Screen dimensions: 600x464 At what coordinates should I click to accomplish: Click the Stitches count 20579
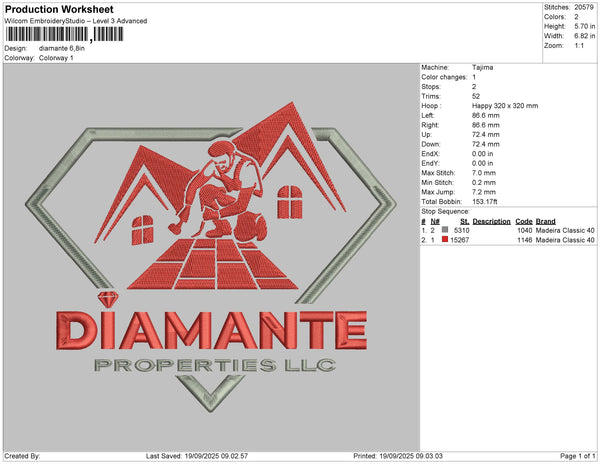pos(585,7)
